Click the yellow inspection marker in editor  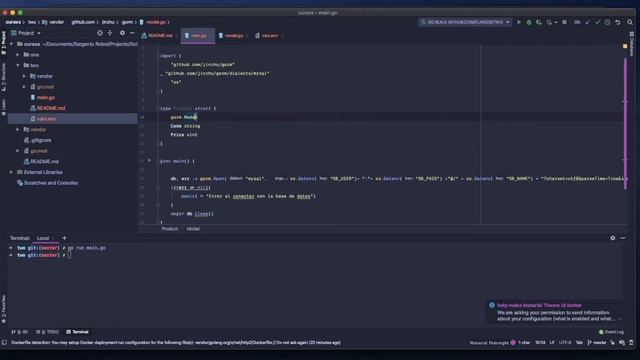625,46
